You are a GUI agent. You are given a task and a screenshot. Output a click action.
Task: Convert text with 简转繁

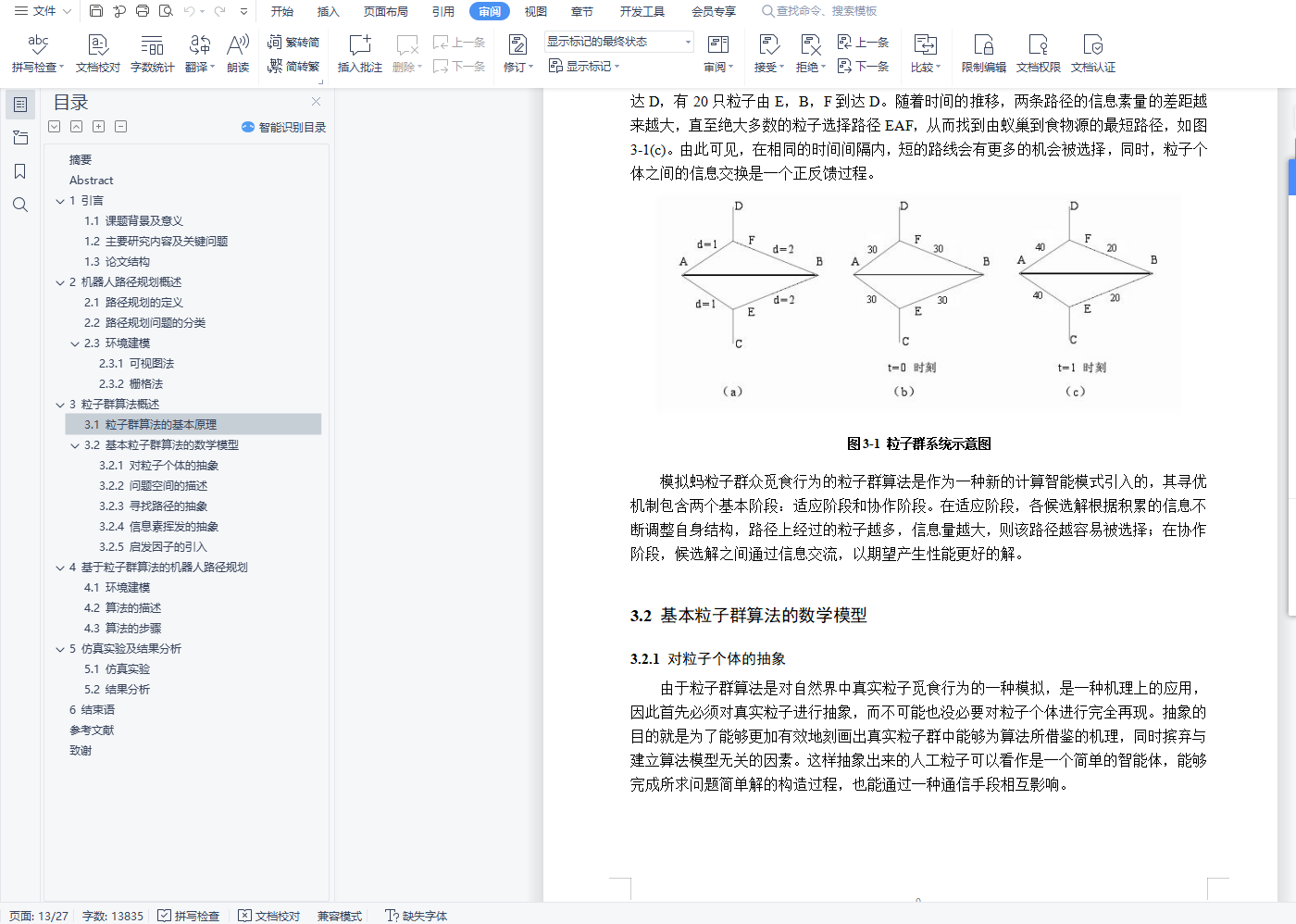coord(293,66)
